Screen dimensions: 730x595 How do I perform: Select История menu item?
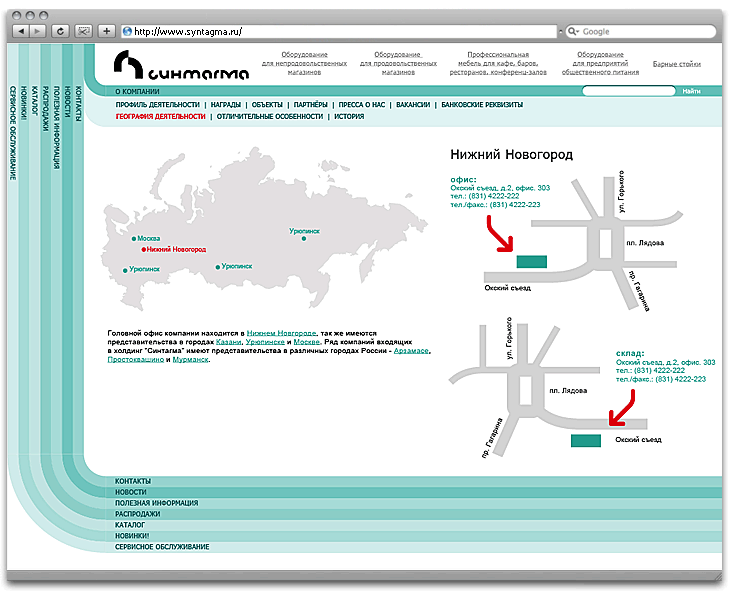pos(349,116)
